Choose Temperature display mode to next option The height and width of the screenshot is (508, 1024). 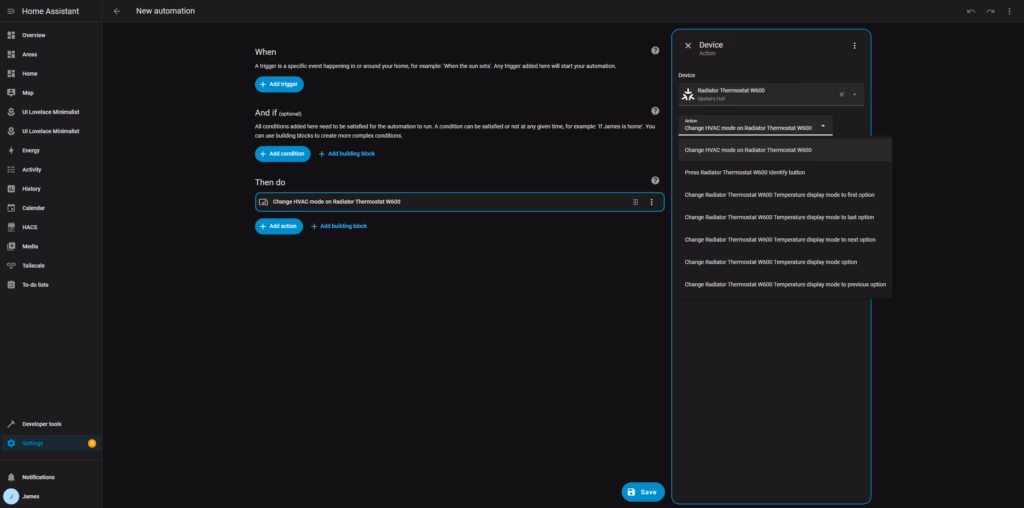point(779,239)
